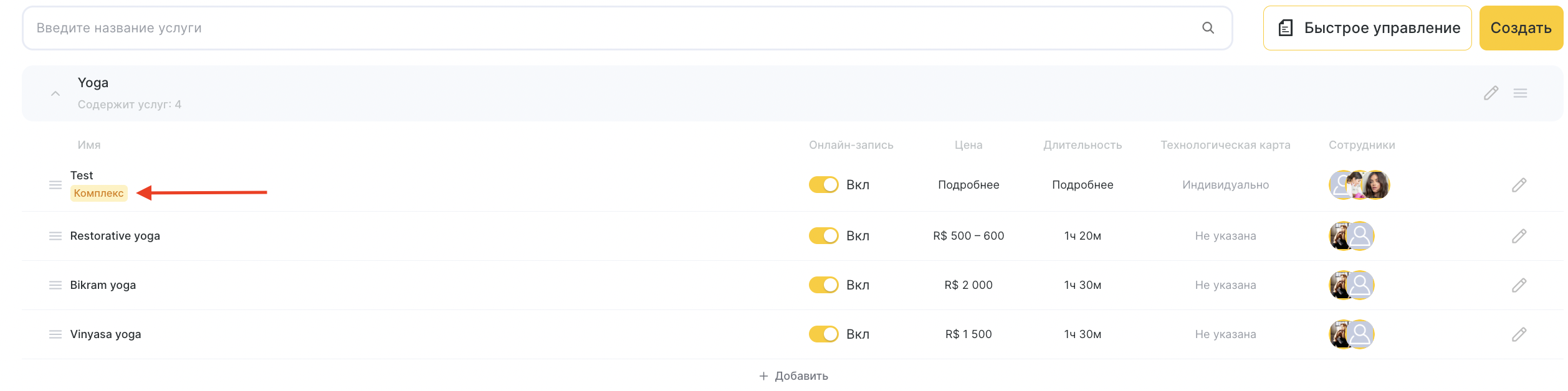Screen dimensions: 1568x391
Task: Click the Yoga category drag handle icon
Action: tap(1520, 93)
